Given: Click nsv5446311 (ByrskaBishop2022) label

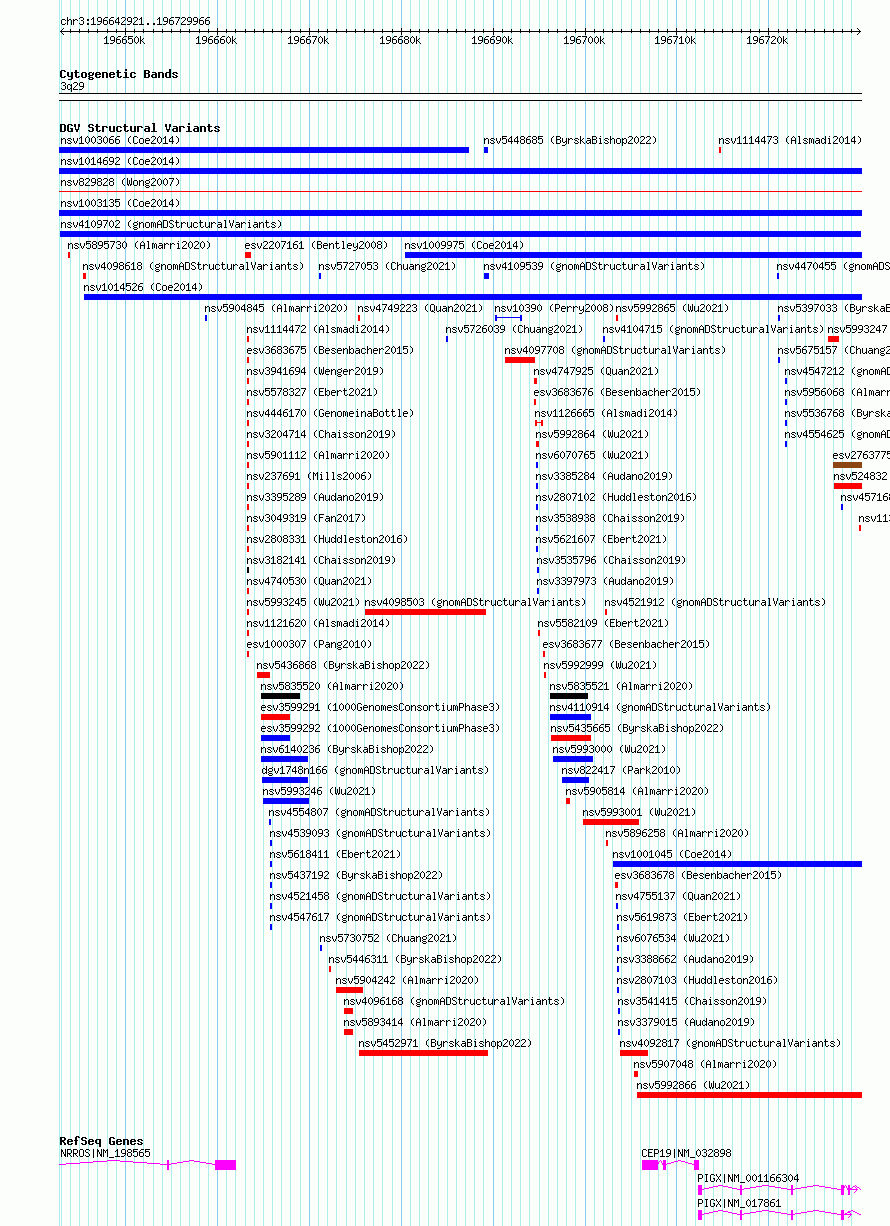Looking at the screenshot, I should (x=415, y=960).
